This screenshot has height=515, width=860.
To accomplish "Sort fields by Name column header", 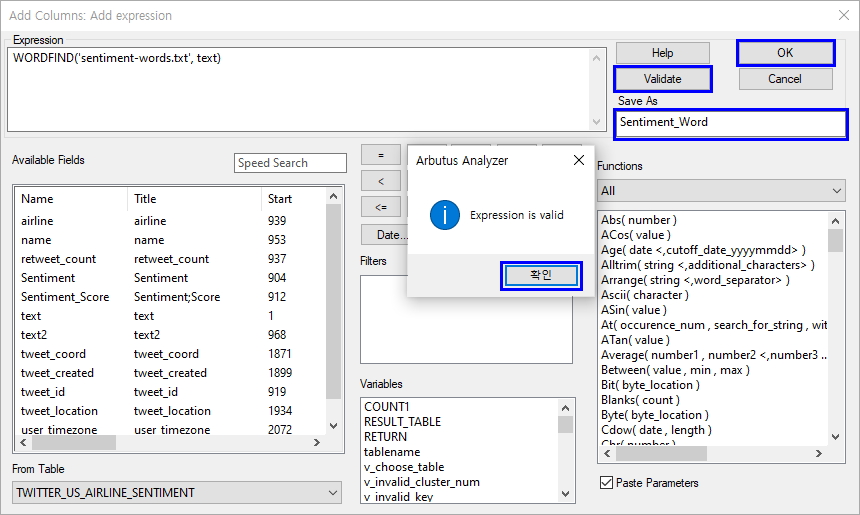I will pos(72,199).
